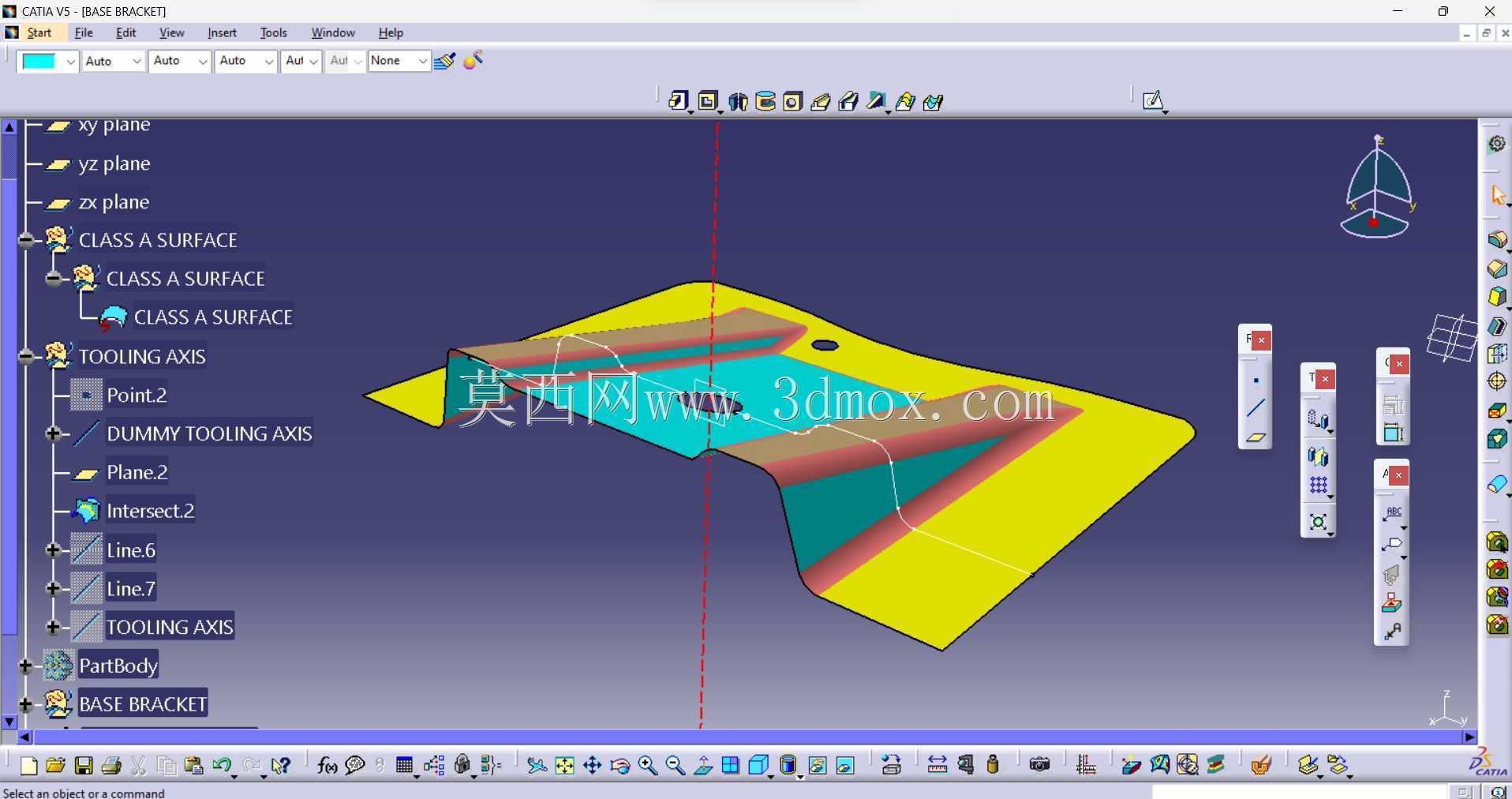Click the Capture camera icon
This screenshot has width=1512, height=799.
pyautogui.click(x=1040, y=765)
